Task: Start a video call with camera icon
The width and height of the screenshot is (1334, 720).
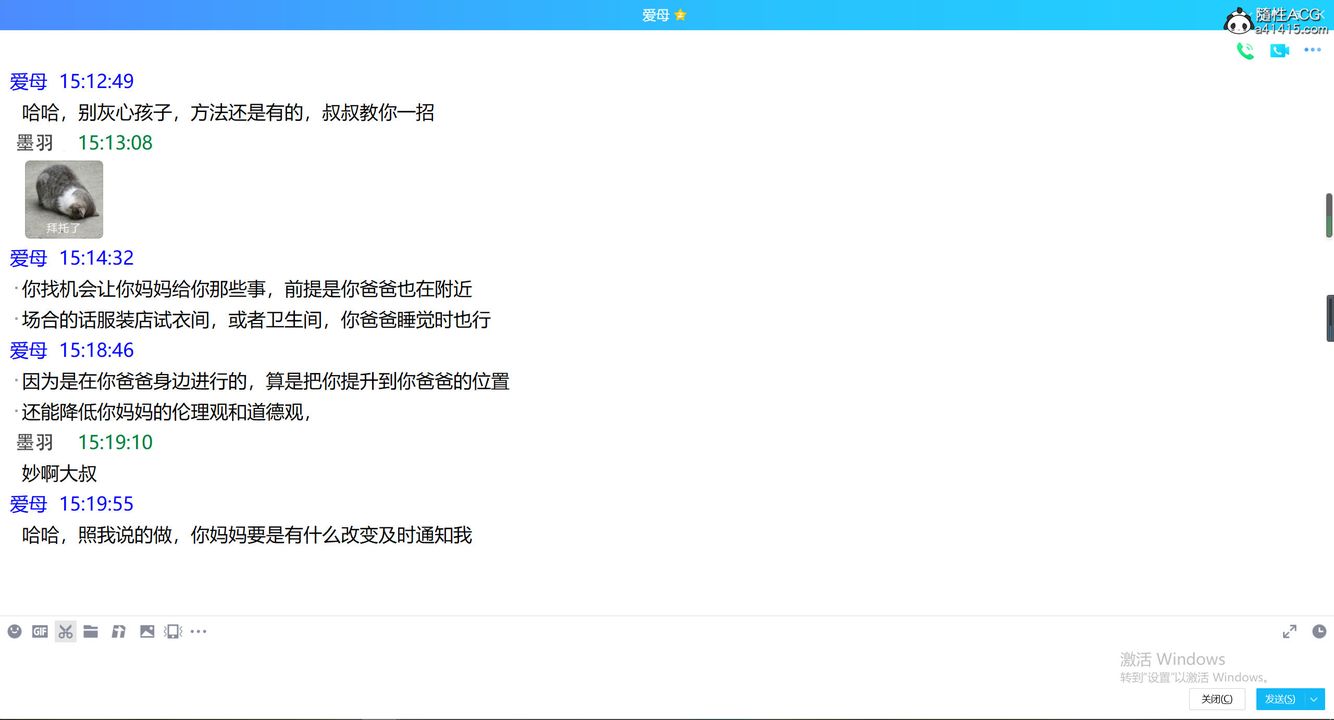Action: [1279, 51]
